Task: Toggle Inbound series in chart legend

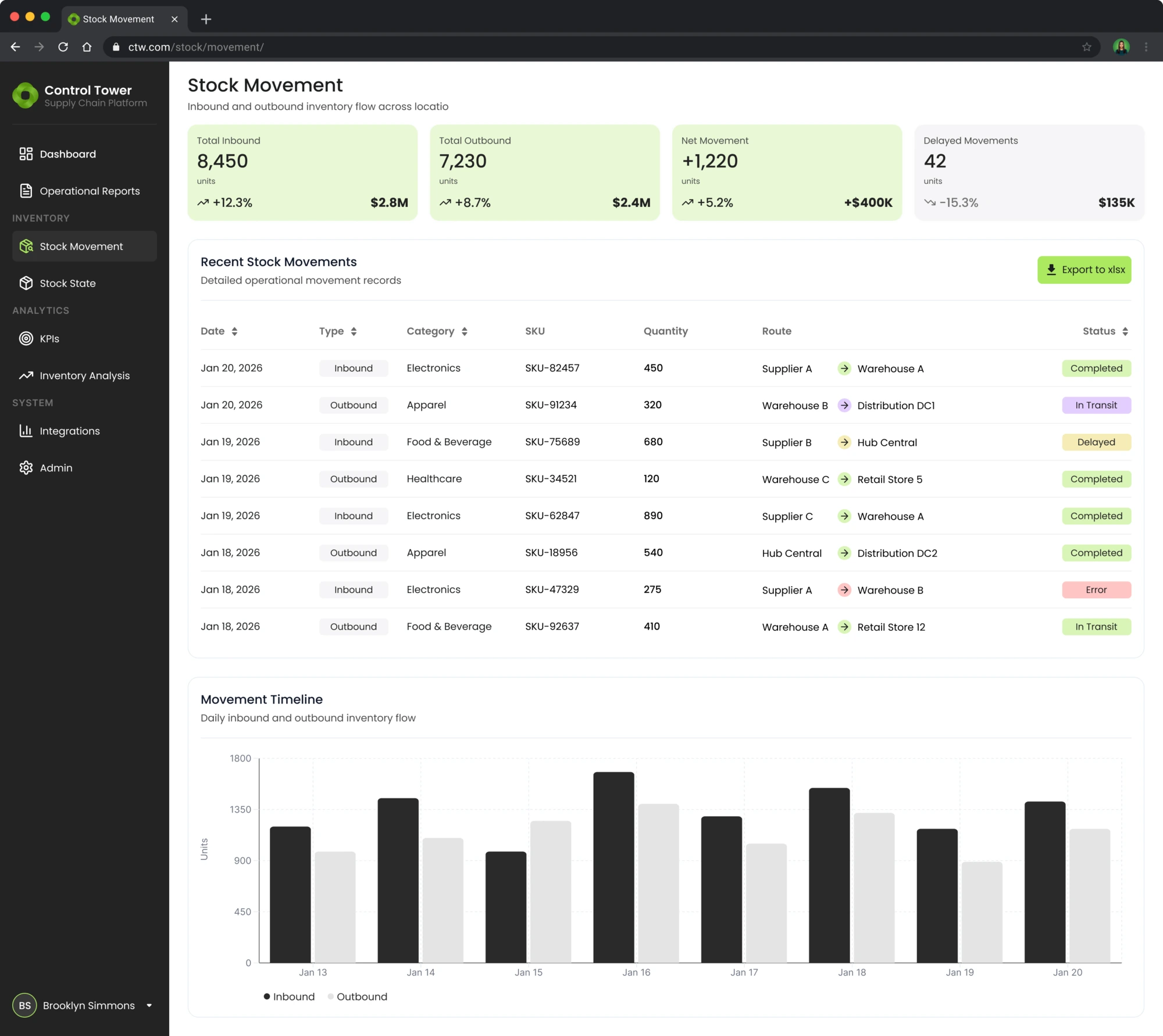Action: [x=289, y=996]
